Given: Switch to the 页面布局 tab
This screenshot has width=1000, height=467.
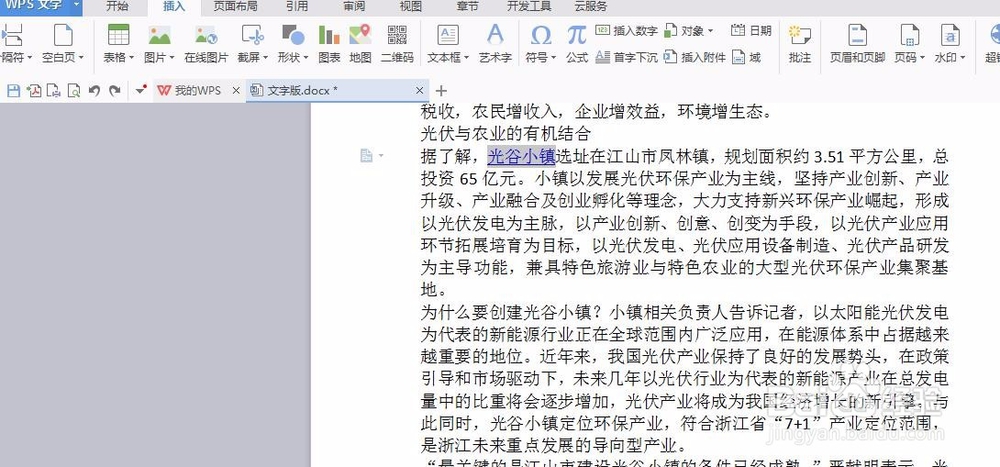Looking at the screenshot, I should click(x=235, y=7).
